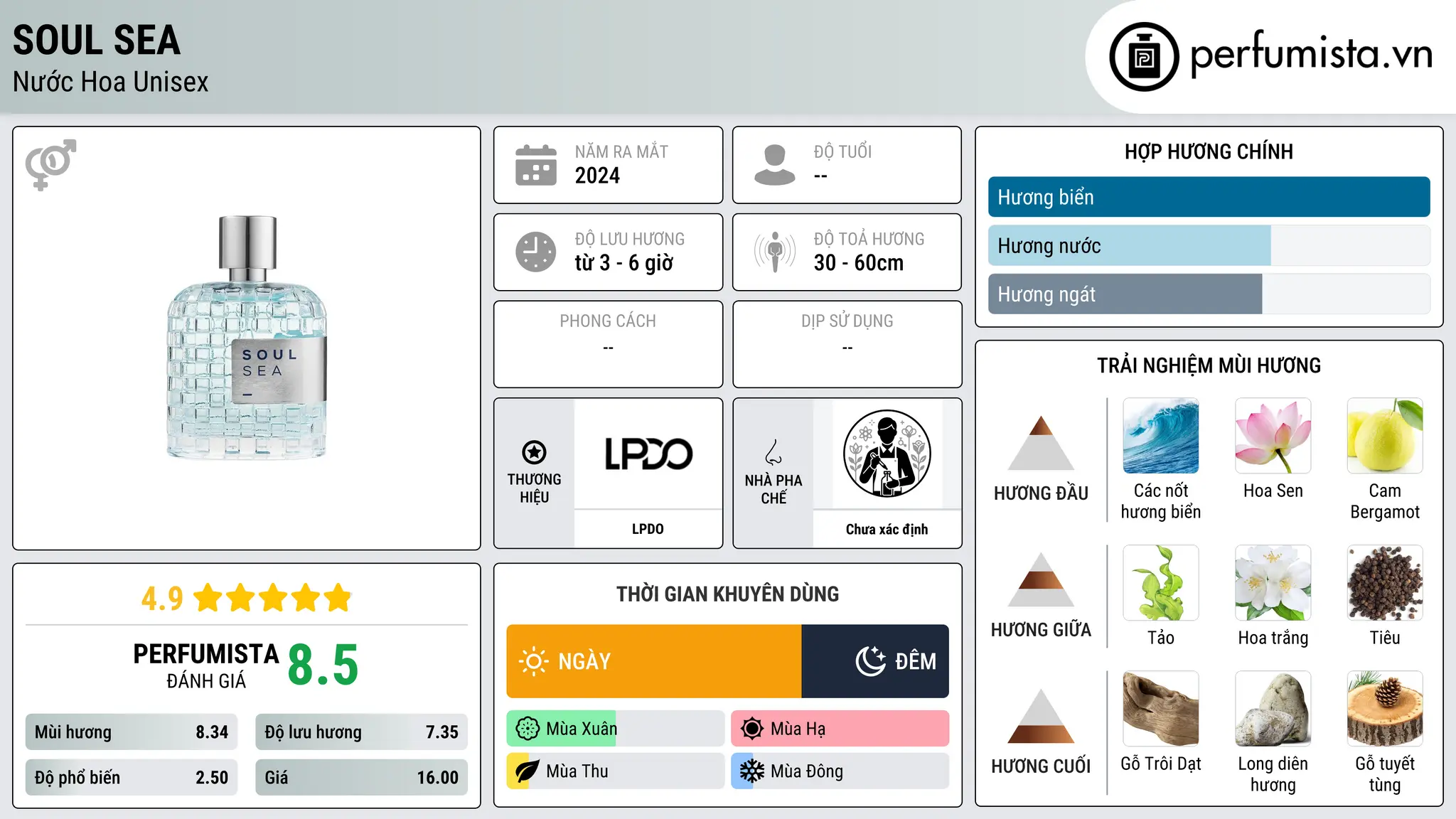1456x819 pixels.
Task: Select the Gỗ Trôi Dạt driftwood thumbnail
Action: 1160,709
